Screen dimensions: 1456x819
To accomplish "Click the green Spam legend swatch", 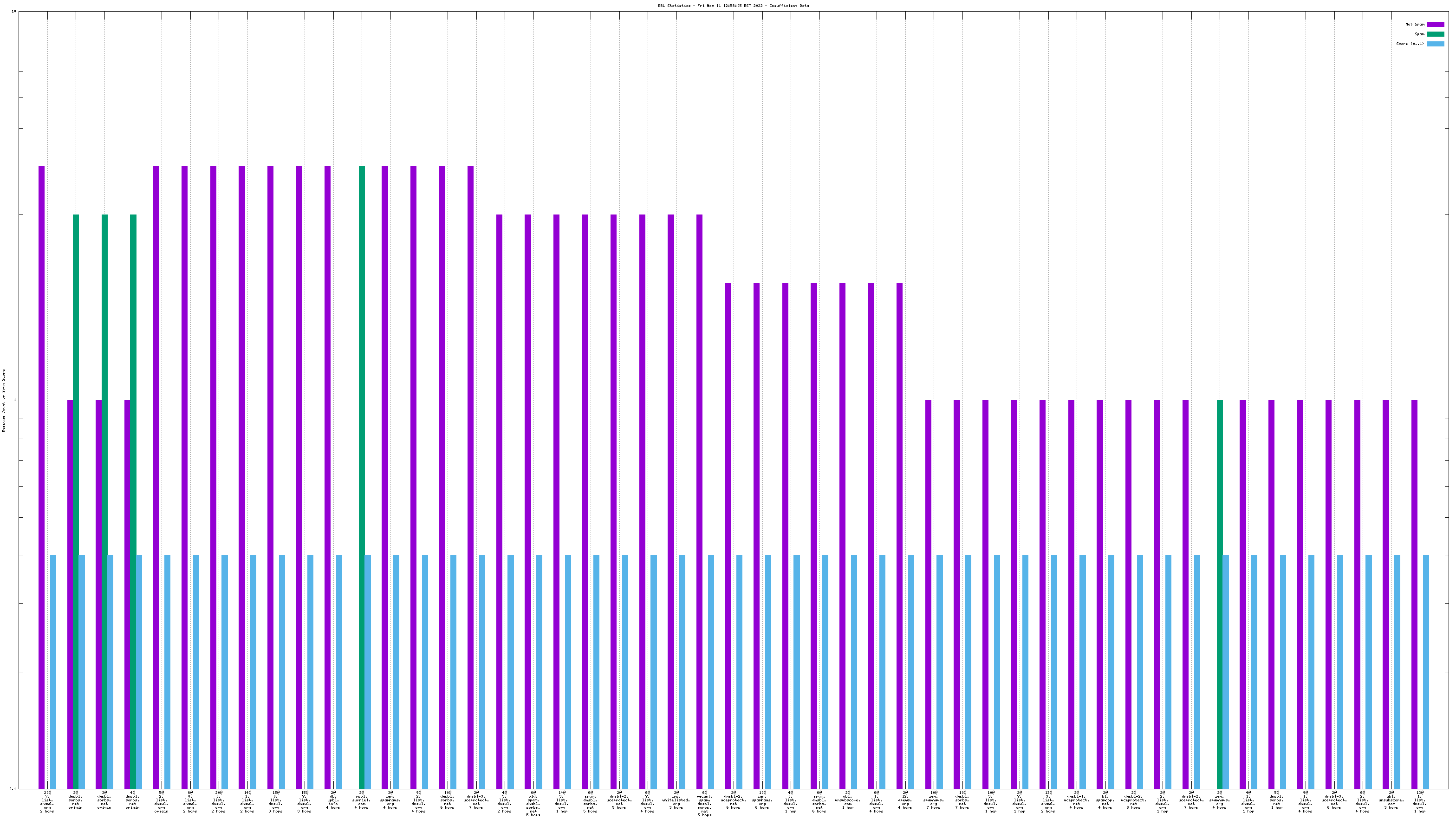I will tap(1435, 34).
